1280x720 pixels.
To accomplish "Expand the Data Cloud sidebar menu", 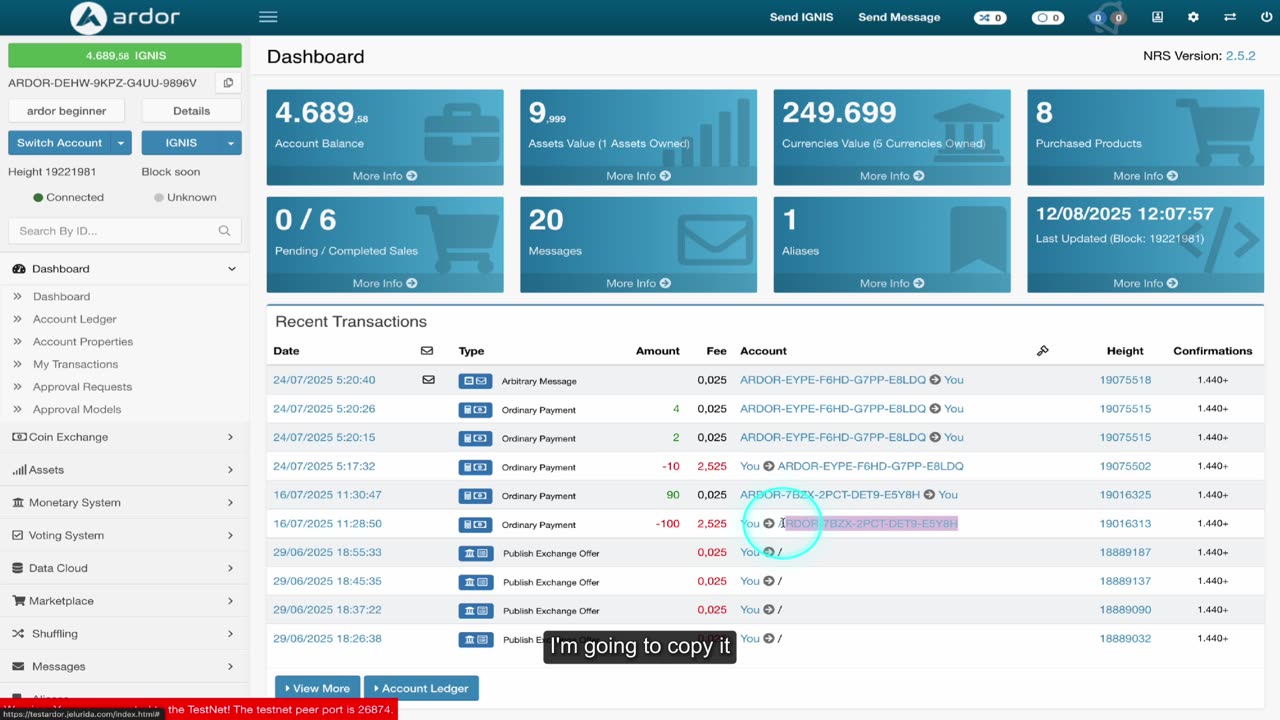I will 125,568.
